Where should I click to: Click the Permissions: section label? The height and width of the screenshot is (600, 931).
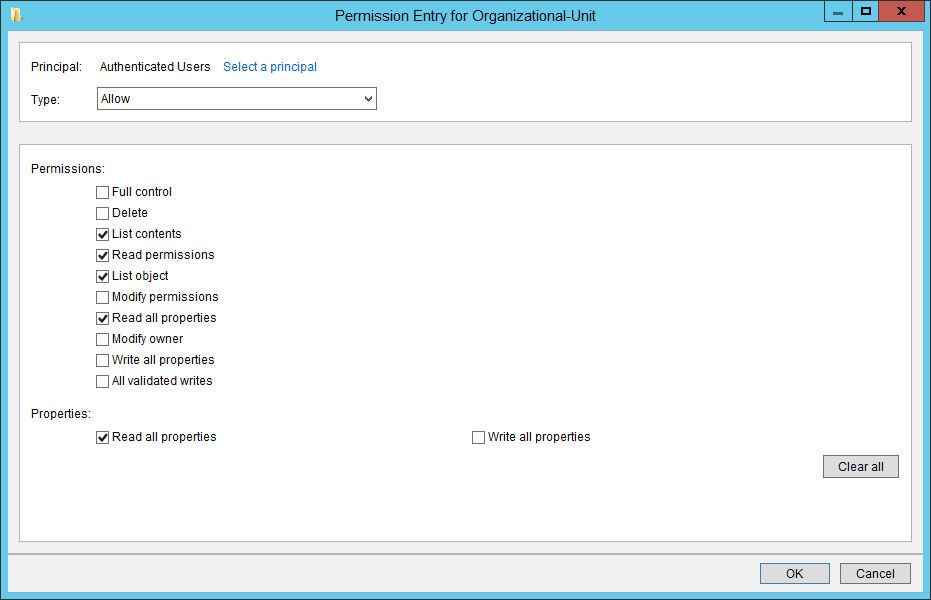coord(68,169)
